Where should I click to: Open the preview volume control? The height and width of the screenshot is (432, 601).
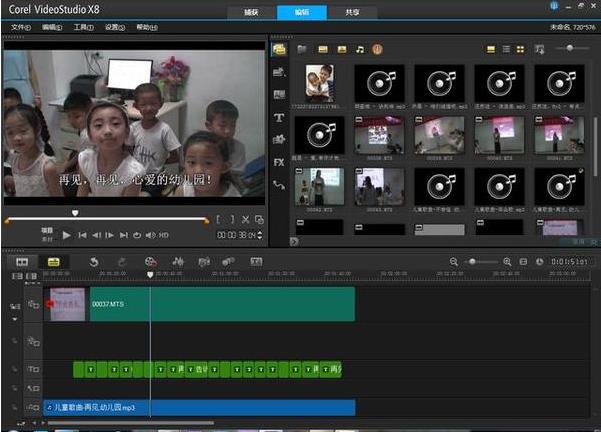[x=150, y=235]
